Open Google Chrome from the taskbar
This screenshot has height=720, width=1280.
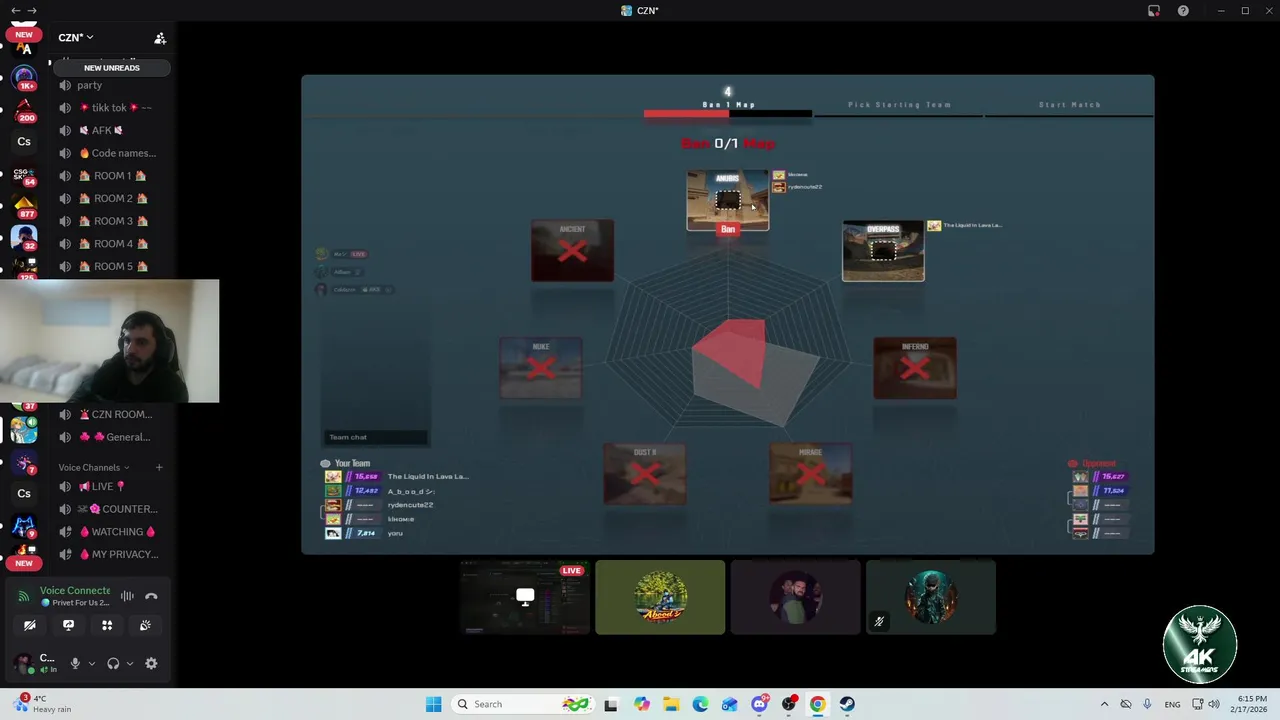817,704
